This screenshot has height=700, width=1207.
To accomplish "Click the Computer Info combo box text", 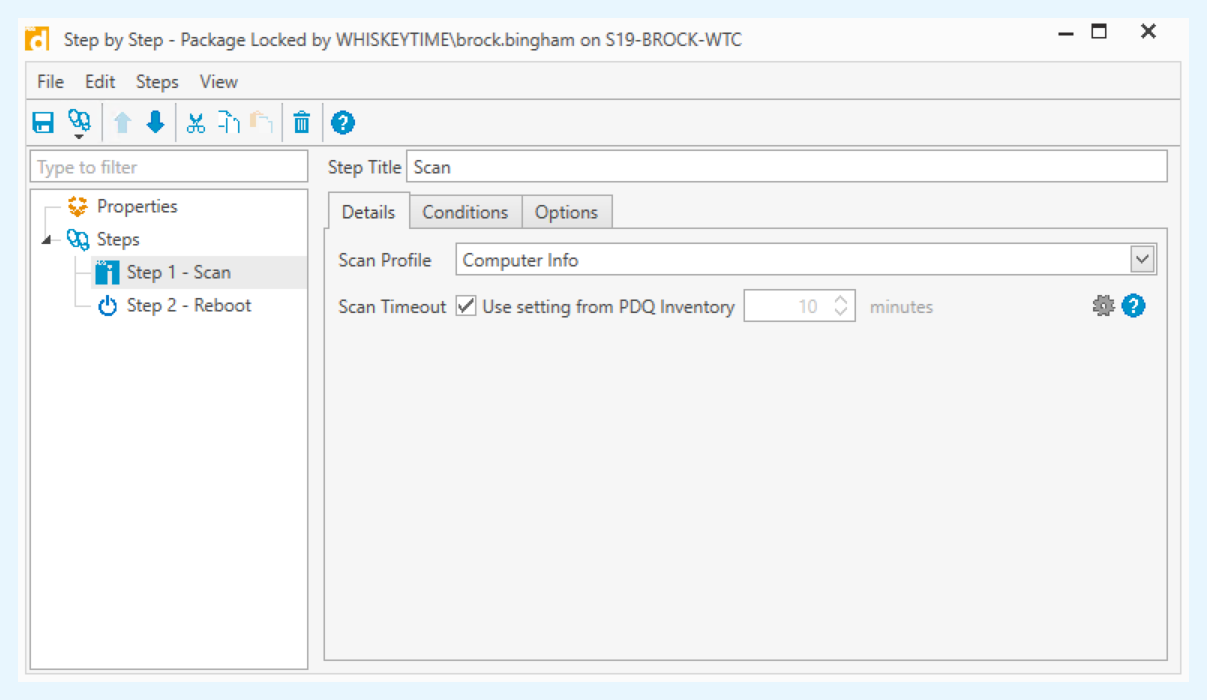I will point(521,260).
